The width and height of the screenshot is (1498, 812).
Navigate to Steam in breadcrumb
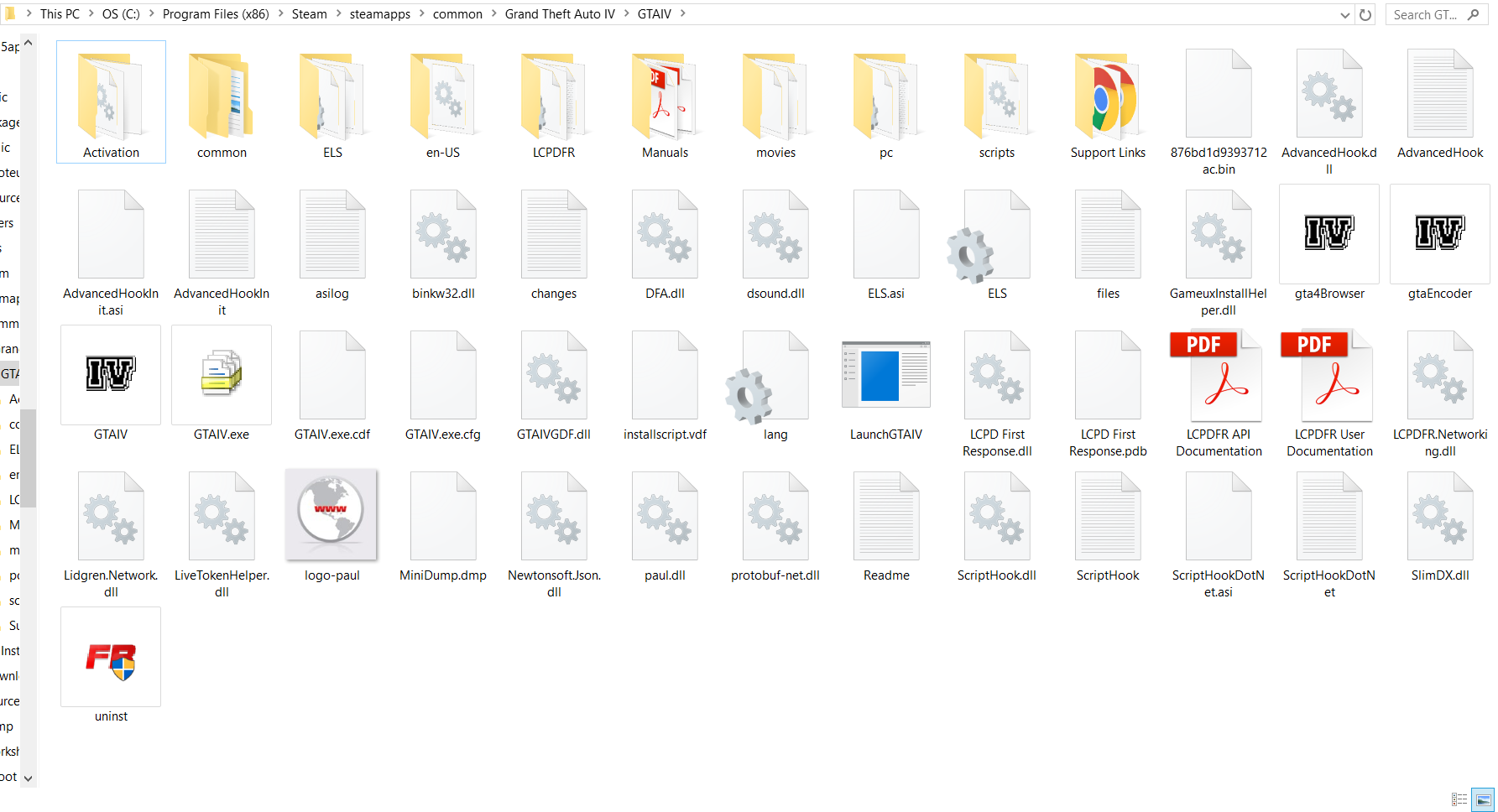click(310, 13)
